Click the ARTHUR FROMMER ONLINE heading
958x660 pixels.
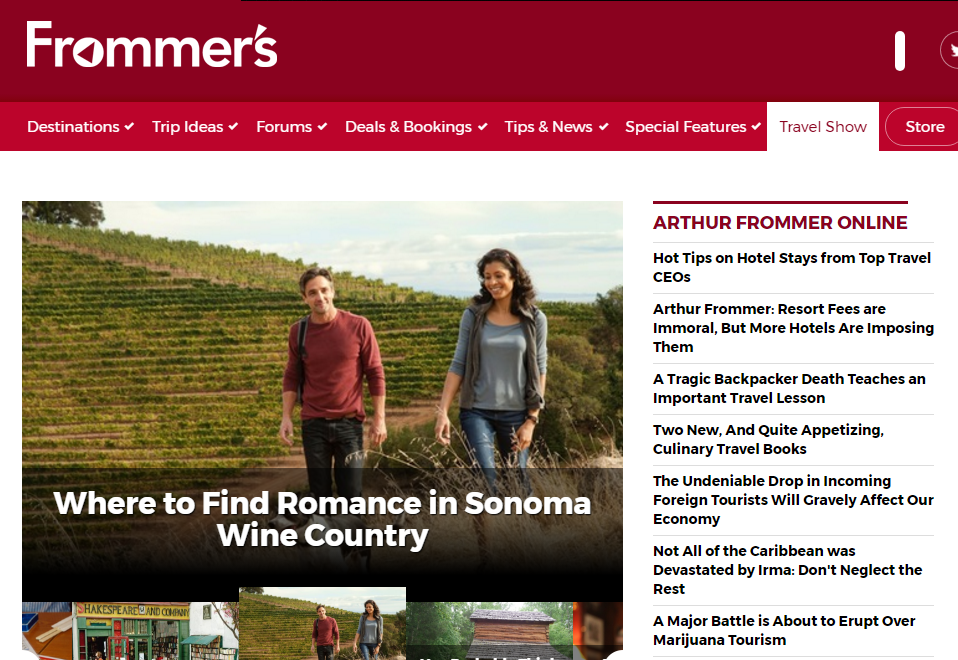click(x=780, y=223)
